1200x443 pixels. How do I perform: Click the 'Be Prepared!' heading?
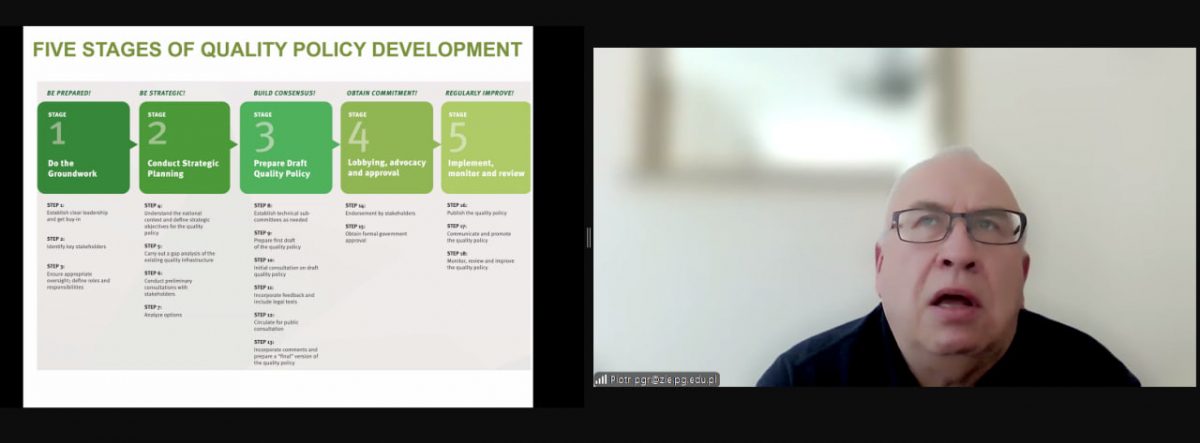(68, 93)
